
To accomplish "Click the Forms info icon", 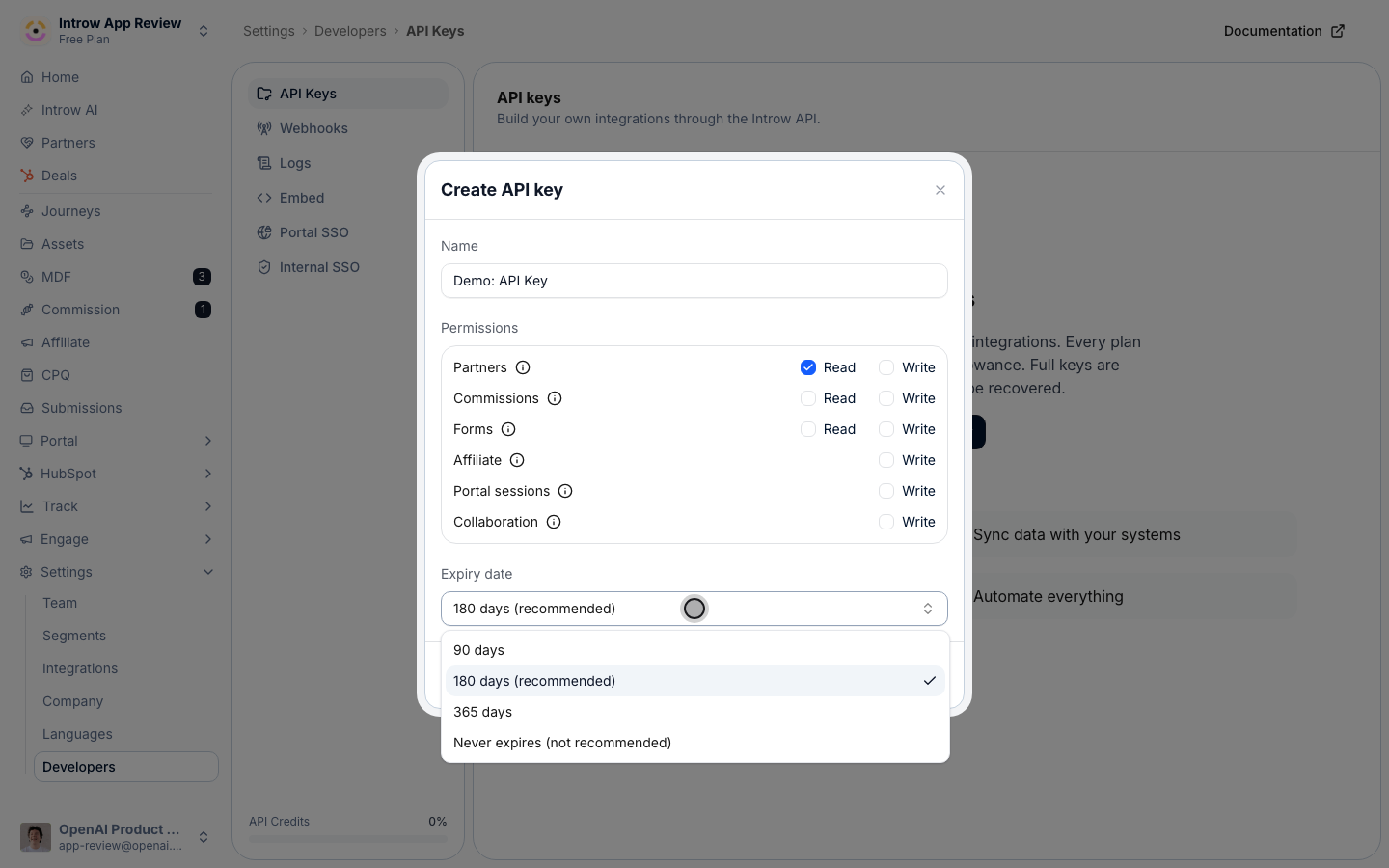I will click(508, 429).
